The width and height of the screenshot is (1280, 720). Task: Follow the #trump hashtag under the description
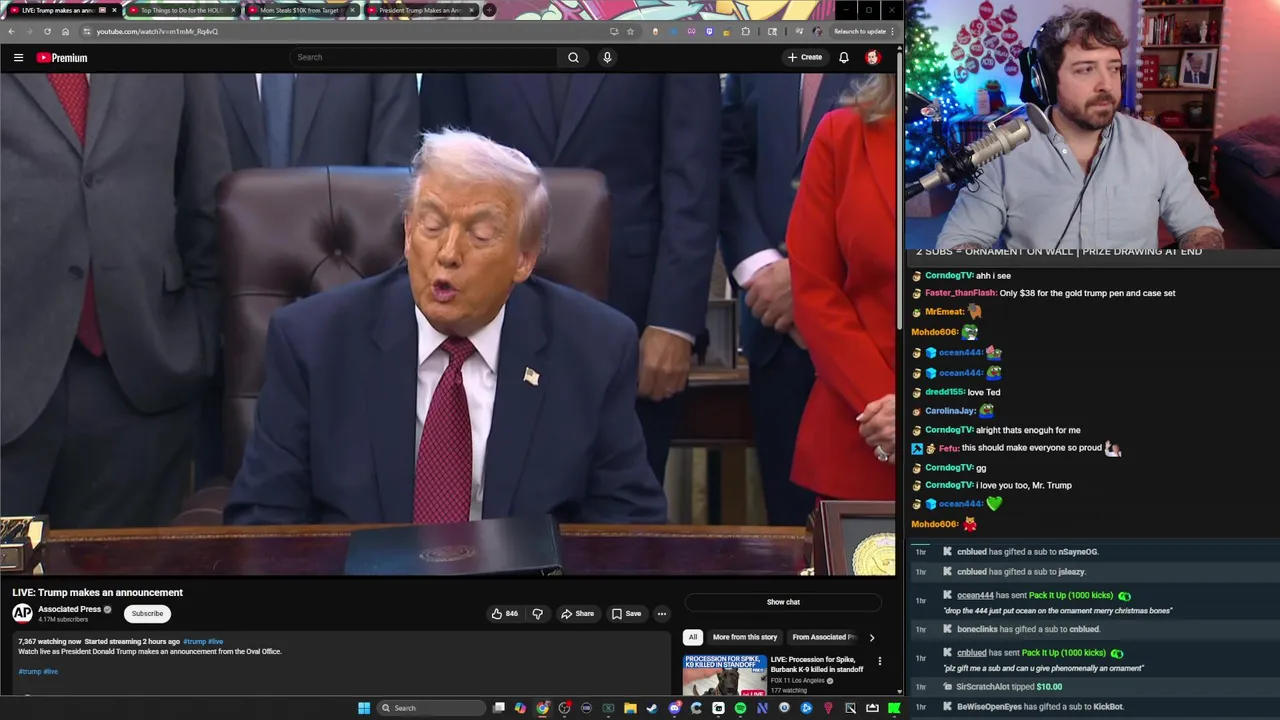30,671
